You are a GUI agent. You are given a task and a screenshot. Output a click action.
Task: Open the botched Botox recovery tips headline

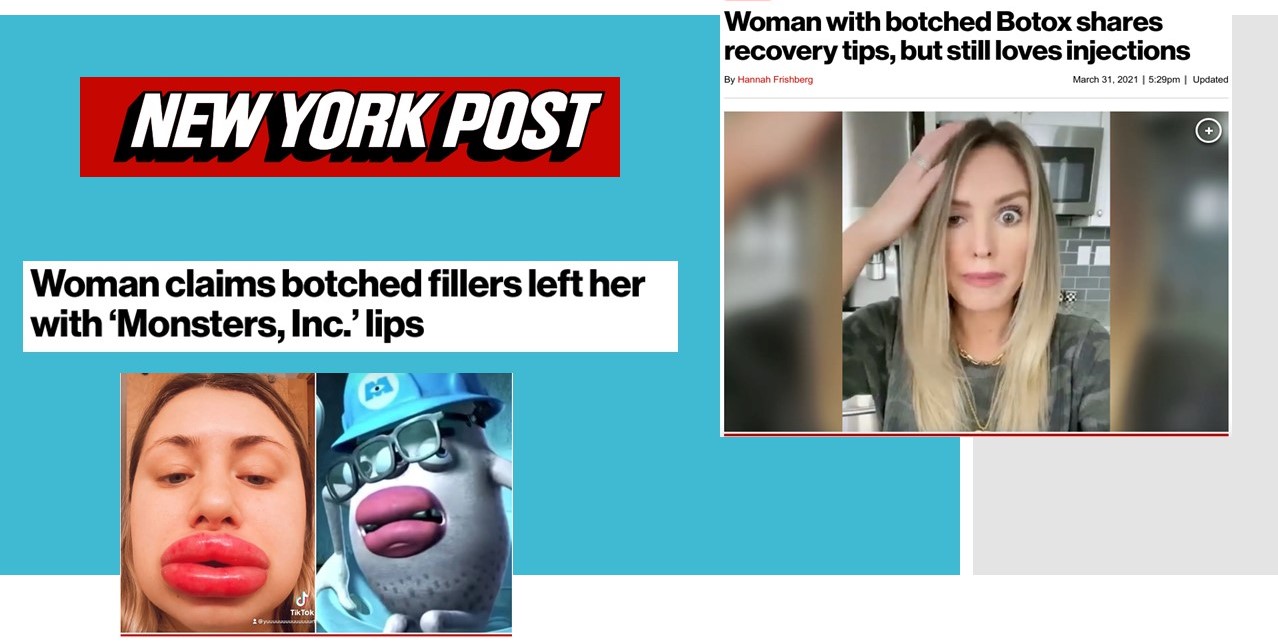[957, 36]
